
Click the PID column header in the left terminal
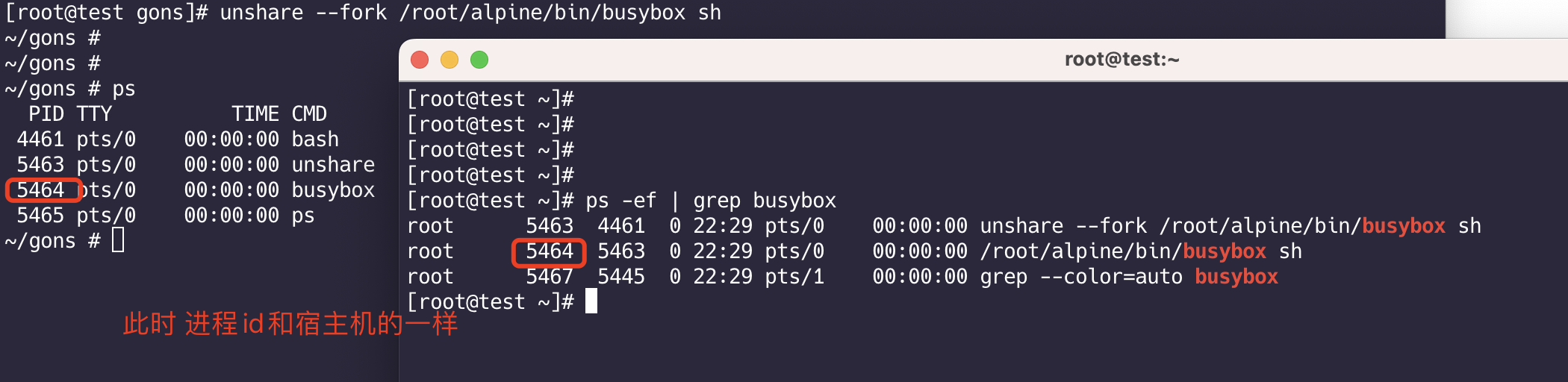46,114
